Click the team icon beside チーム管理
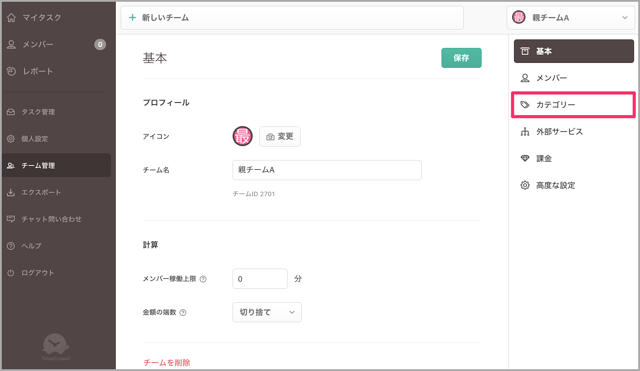640x371 pixels. pos(11,166)
